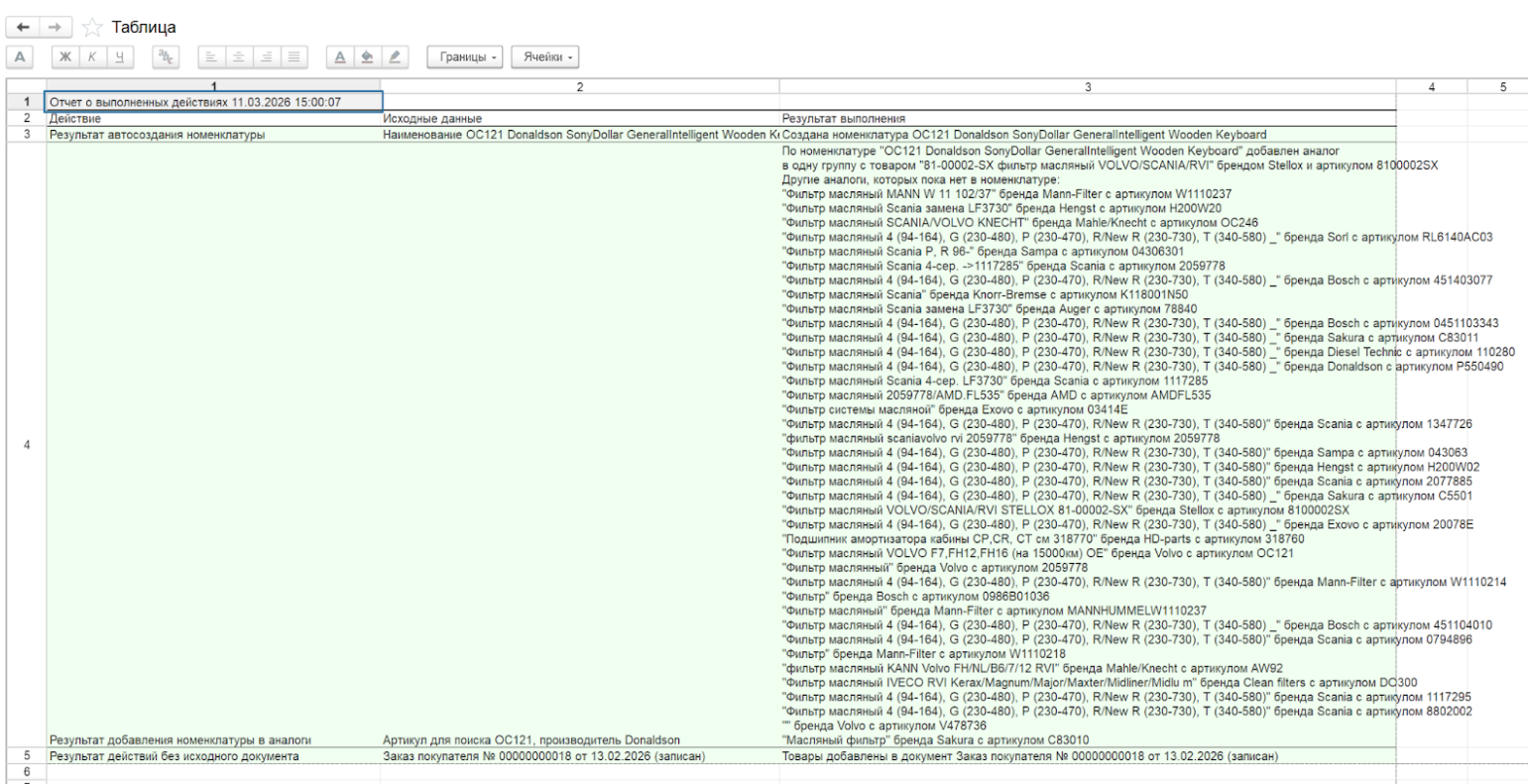The height and width of the screenshot is (784, 1528).
Task: Center-align the cell text
Action: tap(239, 57)
